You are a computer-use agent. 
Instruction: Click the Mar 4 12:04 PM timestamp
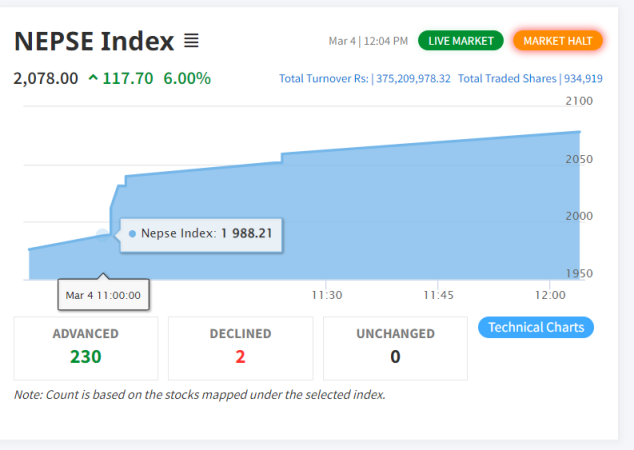pos(368,41)
